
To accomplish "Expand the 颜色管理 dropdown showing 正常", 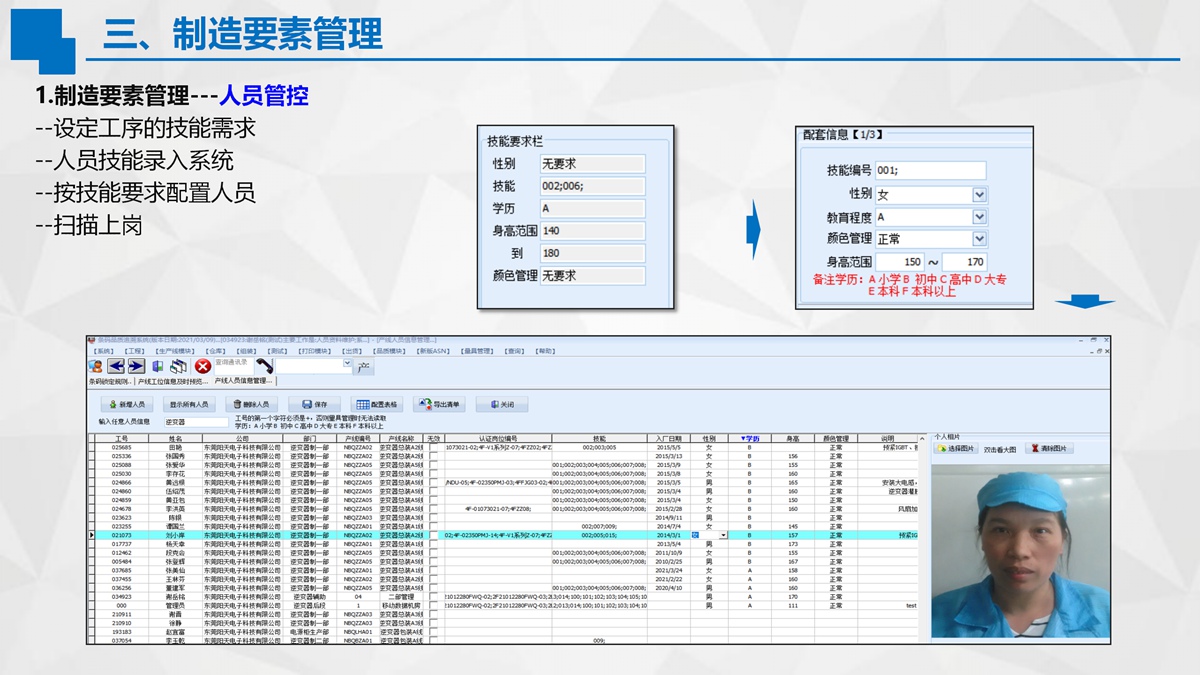I will pos(979,239).
